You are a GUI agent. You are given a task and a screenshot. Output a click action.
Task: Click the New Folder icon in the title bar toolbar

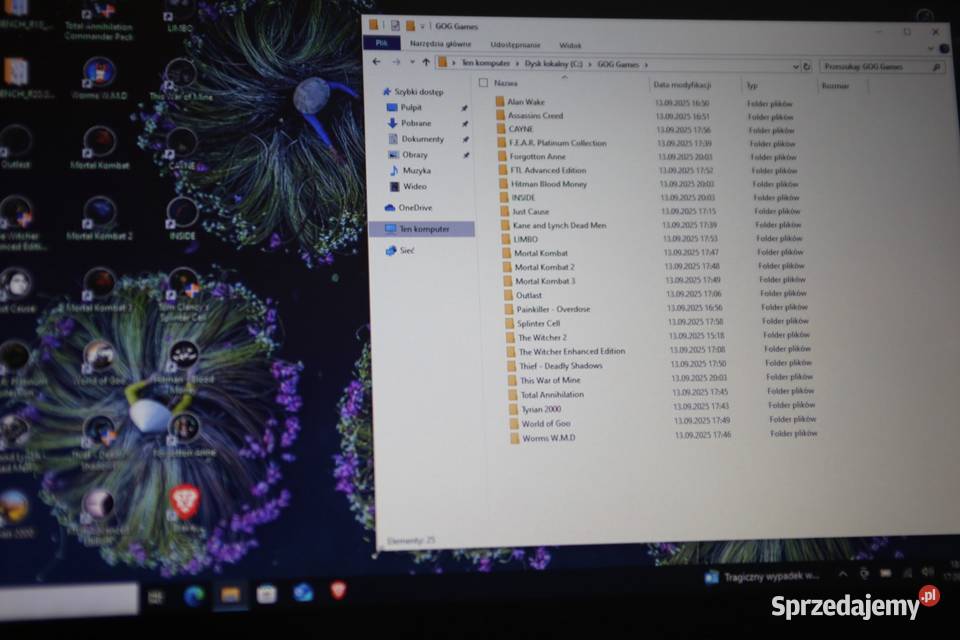coord(410,26)
